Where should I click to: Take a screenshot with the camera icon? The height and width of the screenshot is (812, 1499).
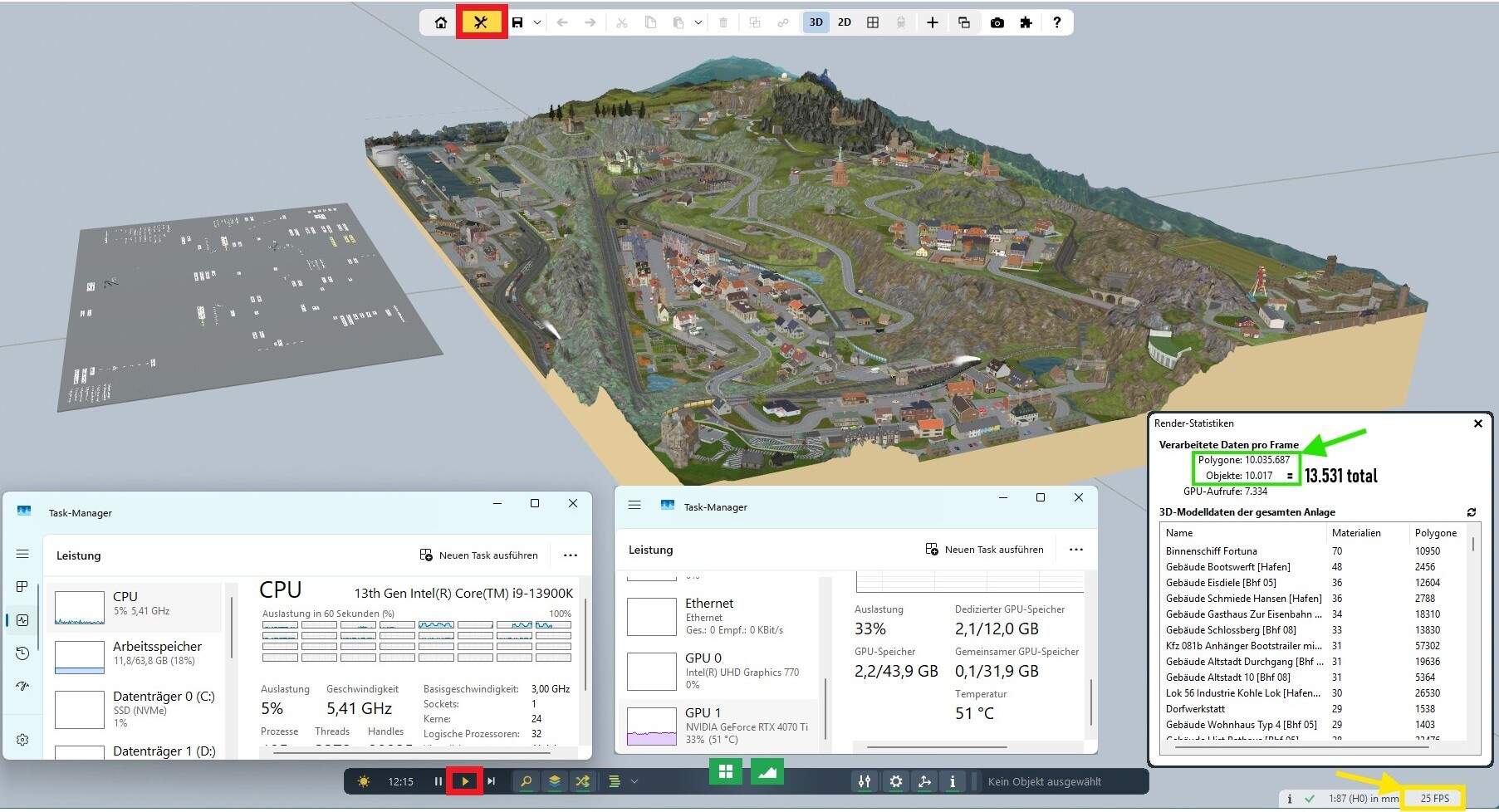click(997, 22)
